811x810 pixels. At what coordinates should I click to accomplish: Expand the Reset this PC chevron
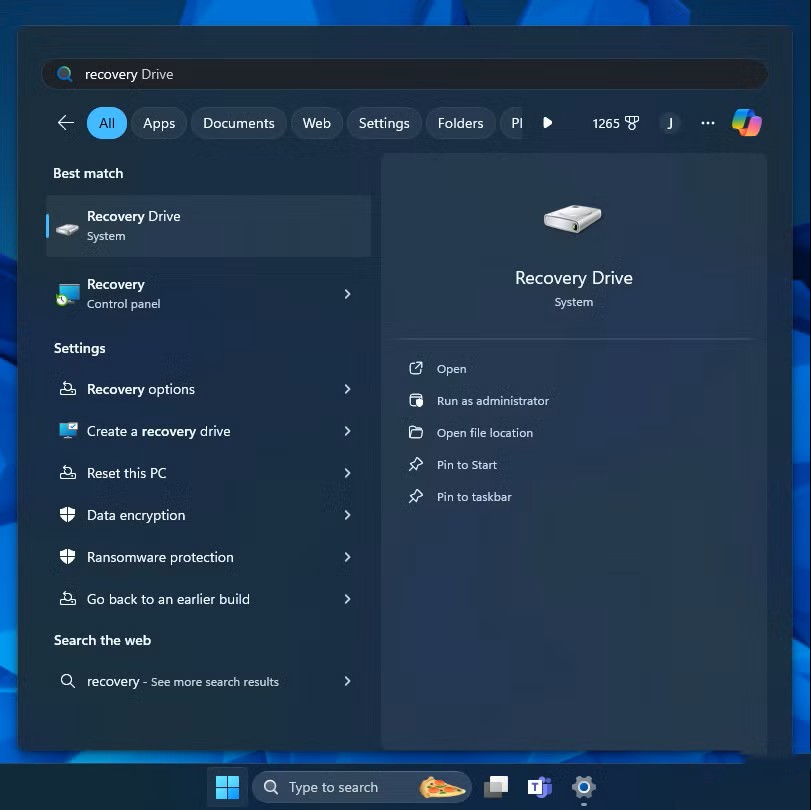347,473
